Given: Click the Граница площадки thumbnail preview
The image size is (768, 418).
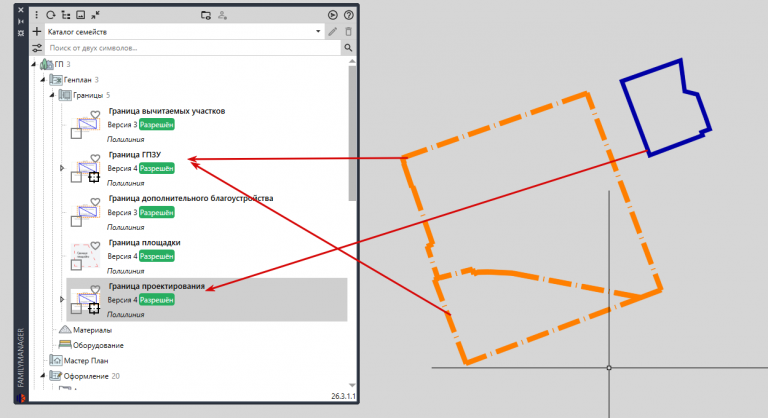Looking at the screenshot, I should click(x=84, y=256).
